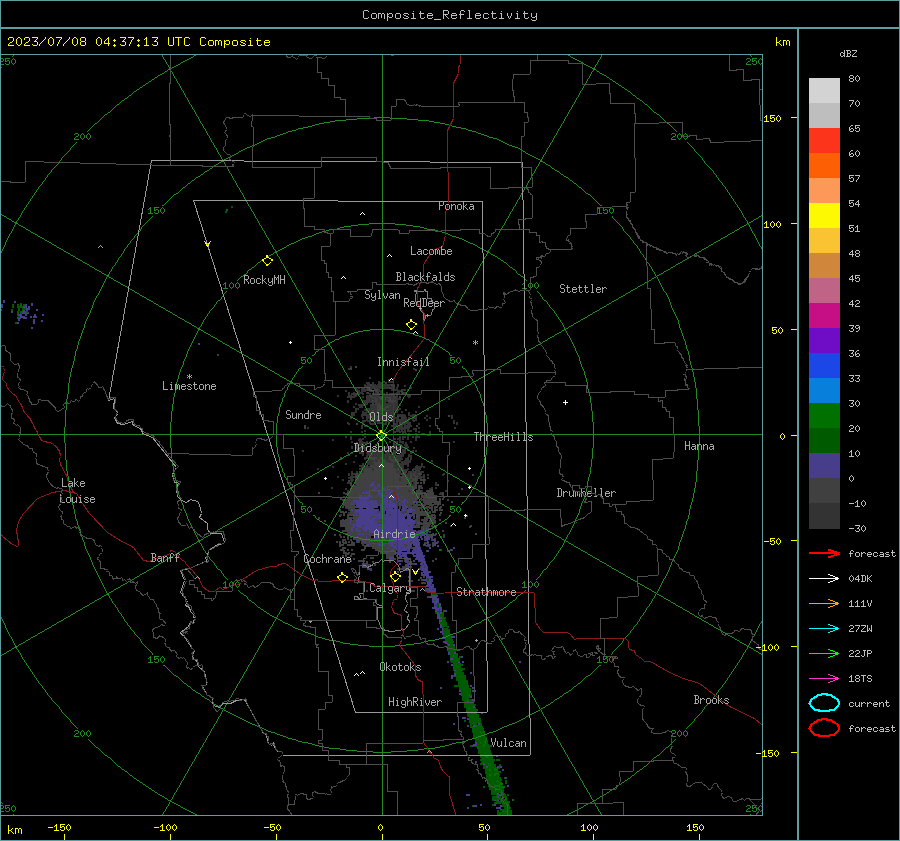The height and width of the screenshot is (841, 900).
Task: Click the Composite_Reflectivity title text
Action: (449, 15)
